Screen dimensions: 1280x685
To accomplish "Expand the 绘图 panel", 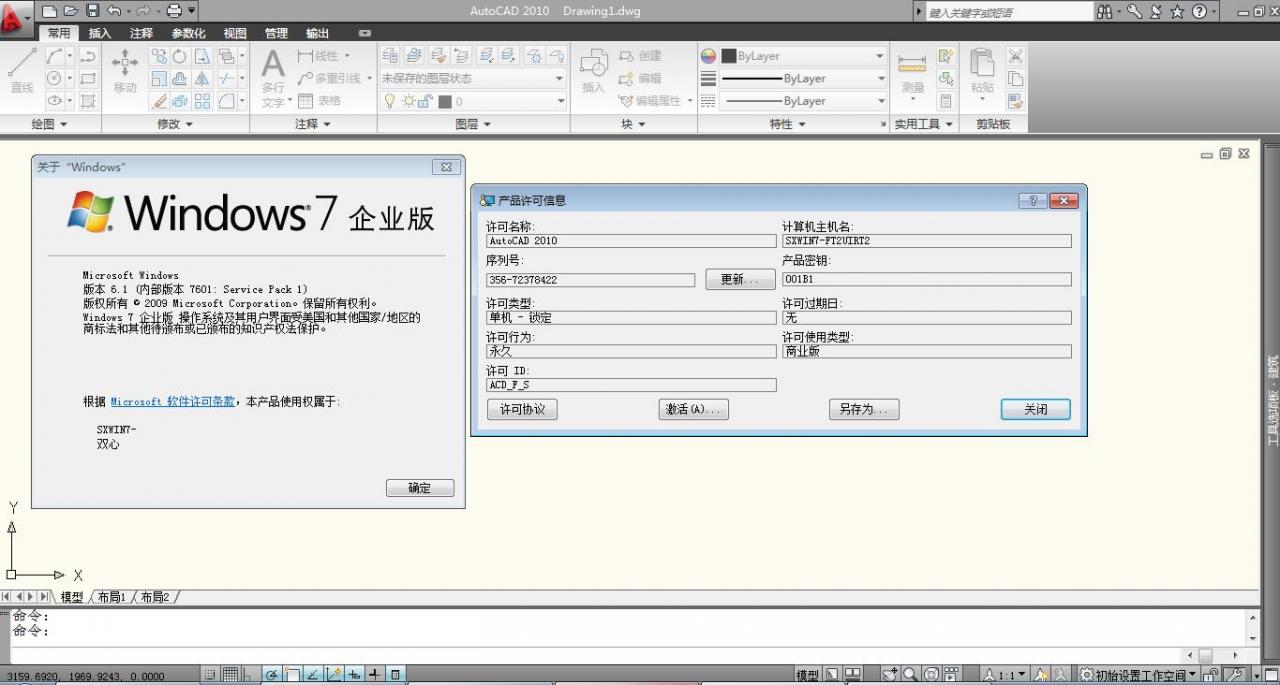I will (x=50, y=124).
